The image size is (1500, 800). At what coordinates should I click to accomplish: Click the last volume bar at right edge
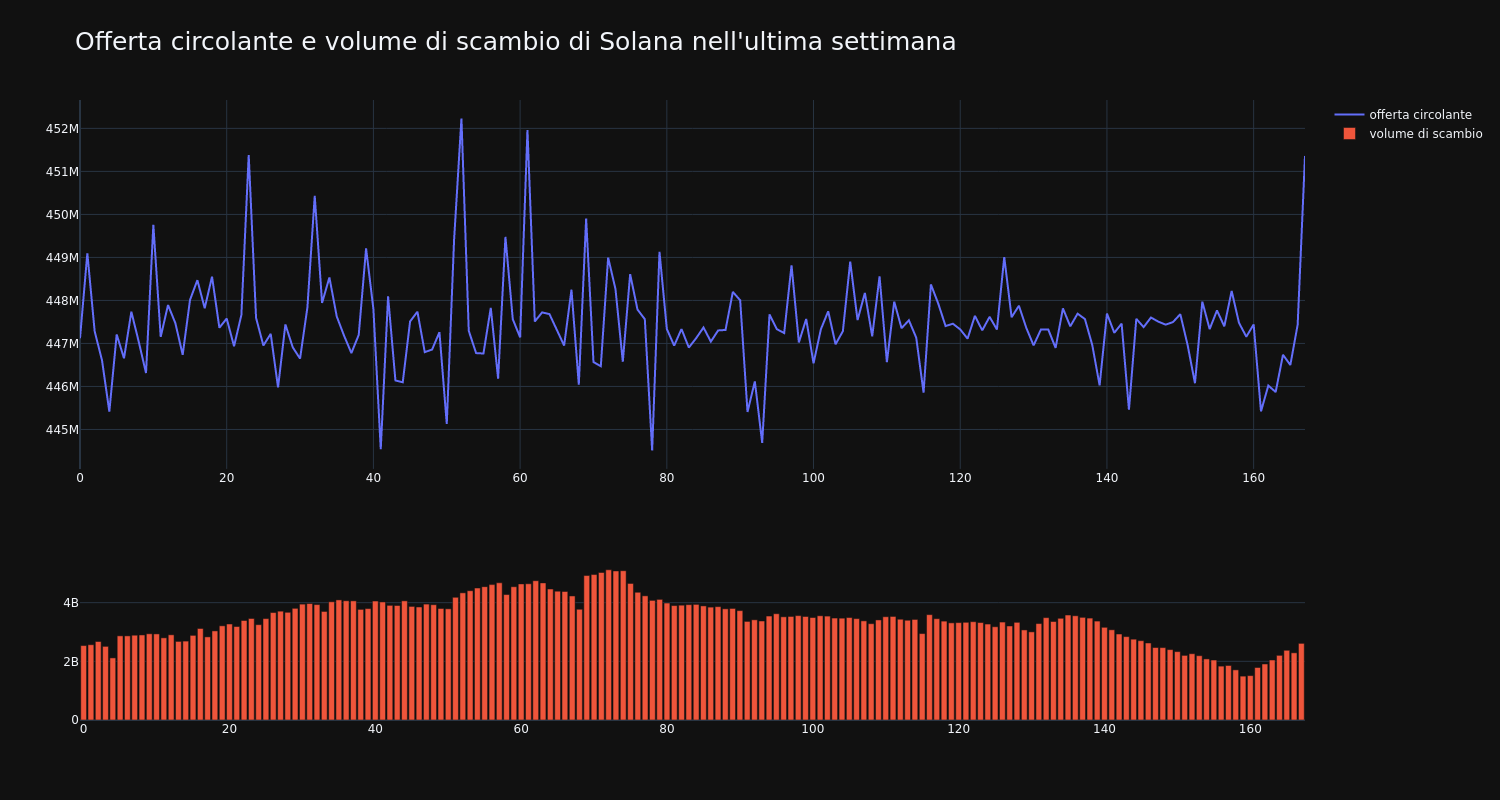coord(1301,682)
